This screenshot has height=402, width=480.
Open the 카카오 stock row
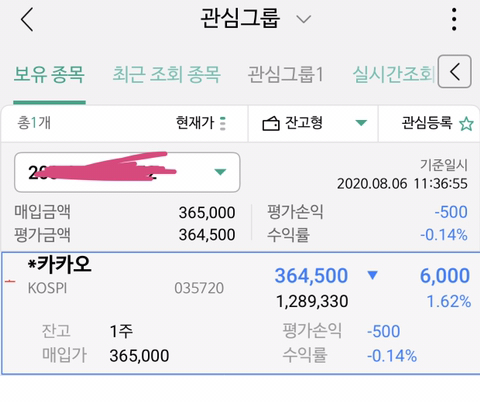(241, 313)
